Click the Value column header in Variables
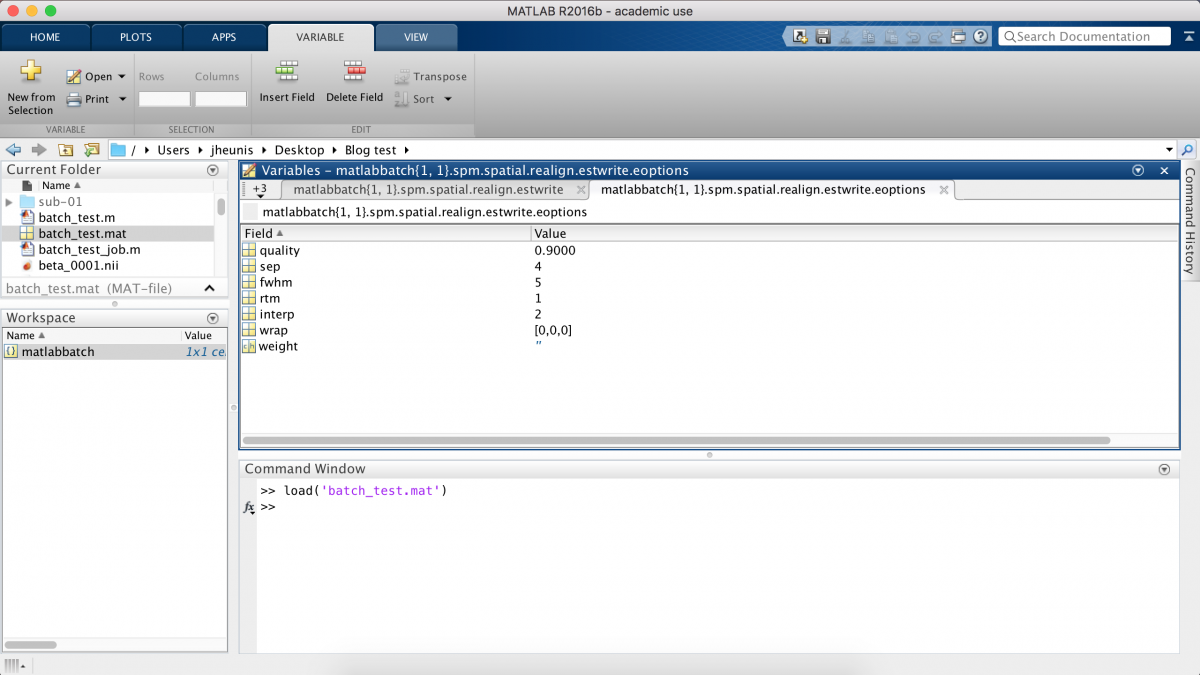1200x675 pixels. (854, 233)
